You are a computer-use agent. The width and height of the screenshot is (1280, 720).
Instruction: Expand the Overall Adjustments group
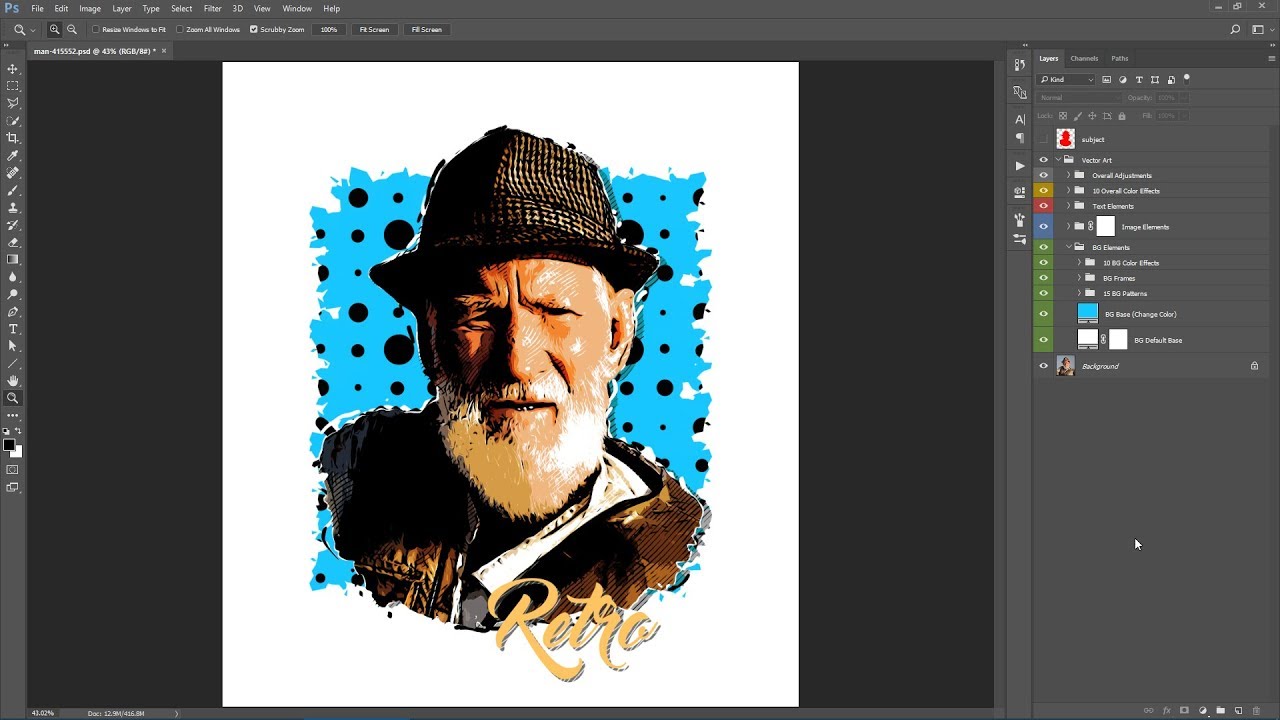(1068, 175)
